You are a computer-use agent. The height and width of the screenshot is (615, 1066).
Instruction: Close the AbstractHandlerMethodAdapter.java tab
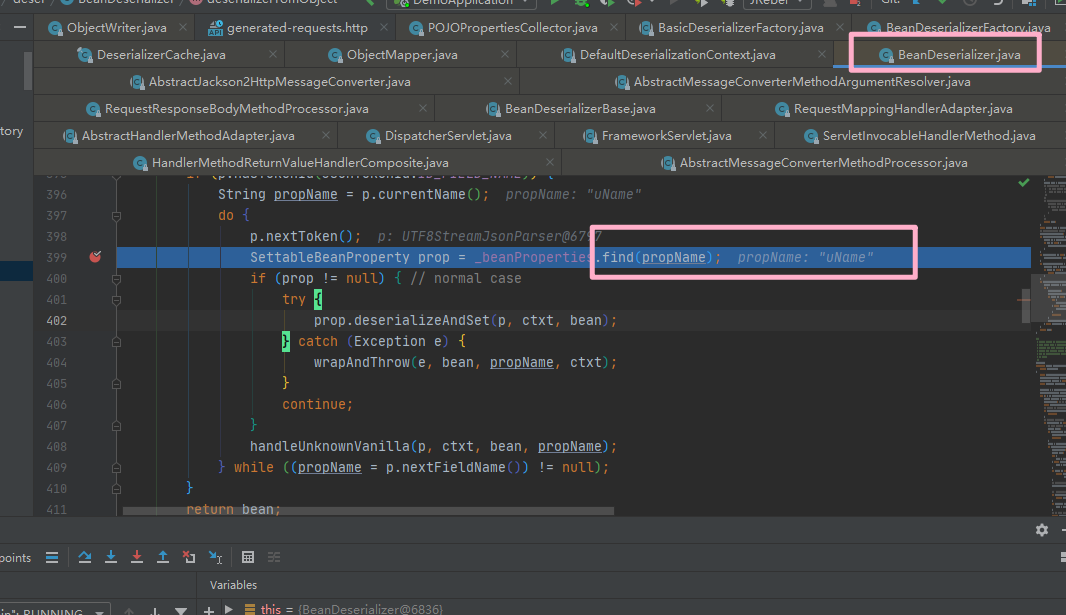pos(326,136)
